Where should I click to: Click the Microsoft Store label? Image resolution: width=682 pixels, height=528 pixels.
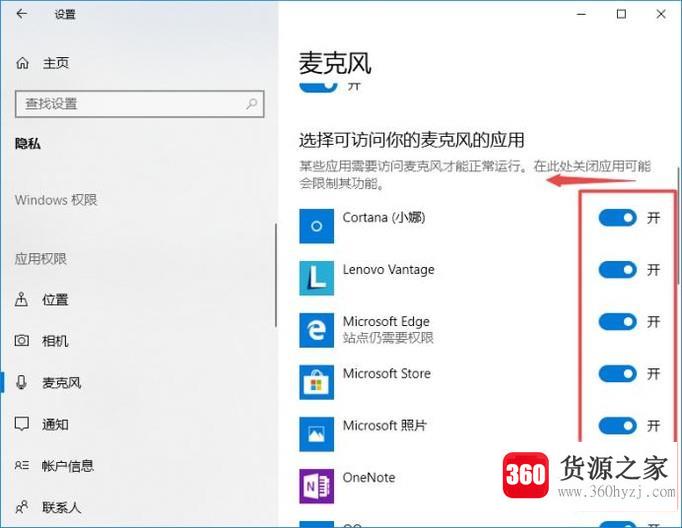coord(387,373)
